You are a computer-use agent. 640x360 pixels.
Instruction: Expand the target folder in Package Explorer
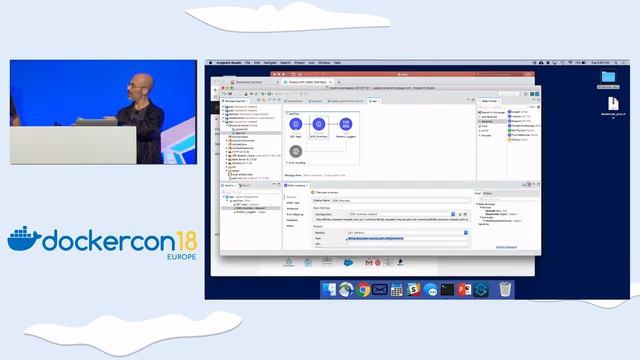click(x=227, y=171)
